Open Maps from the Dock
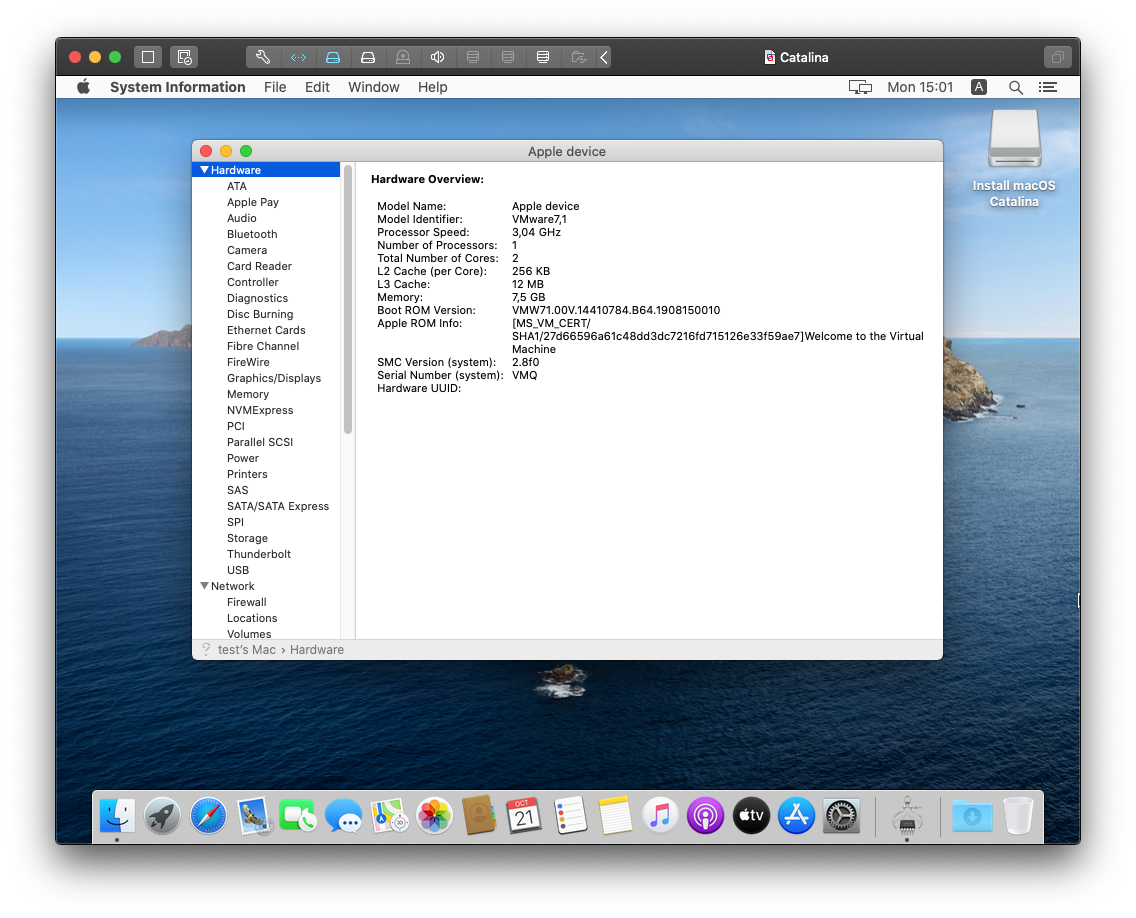This screenshot has height=918, width=1136. pyautogui.click(x=389, y=817)
